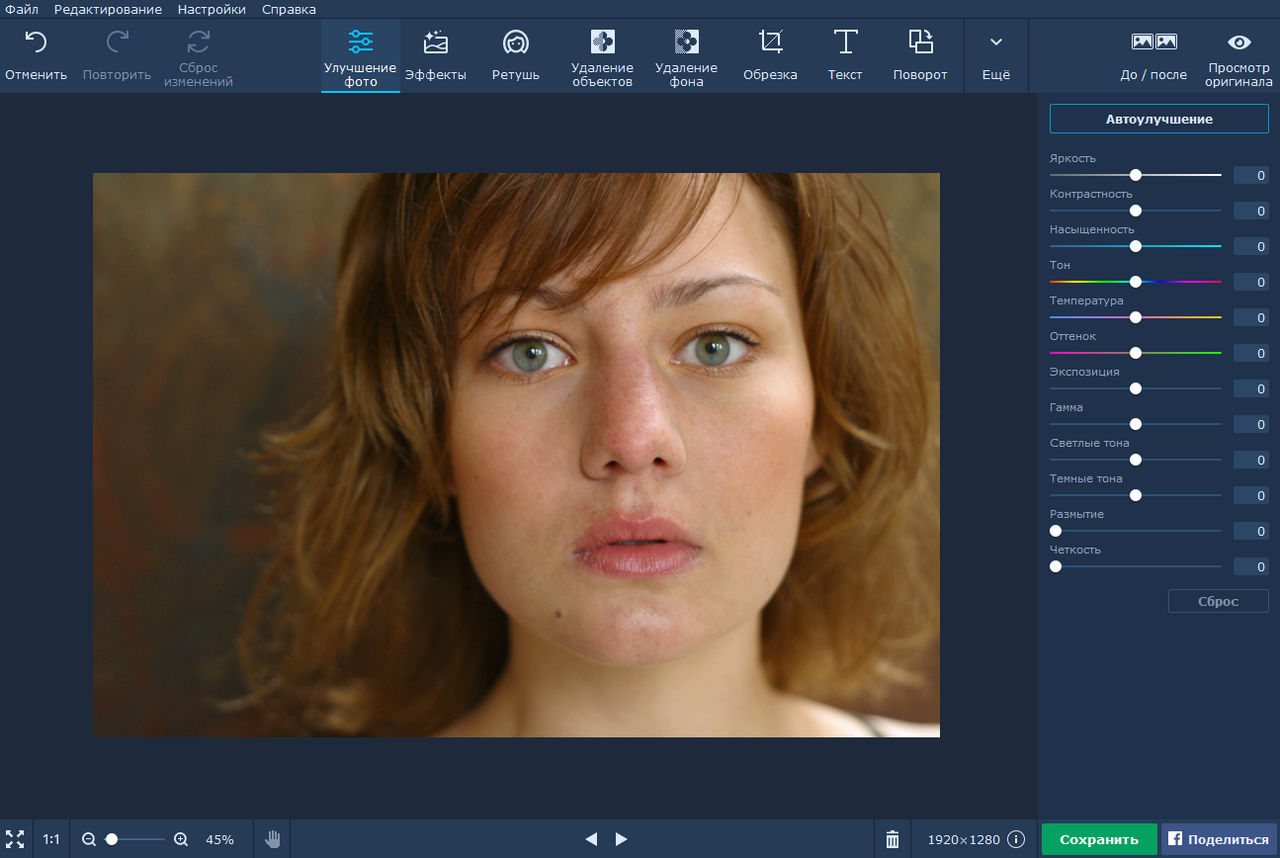Image resolution: width=1280 pixels, height=858 pixels.
Task: Click the Оттенок slider
Action: coord(1136,353)
